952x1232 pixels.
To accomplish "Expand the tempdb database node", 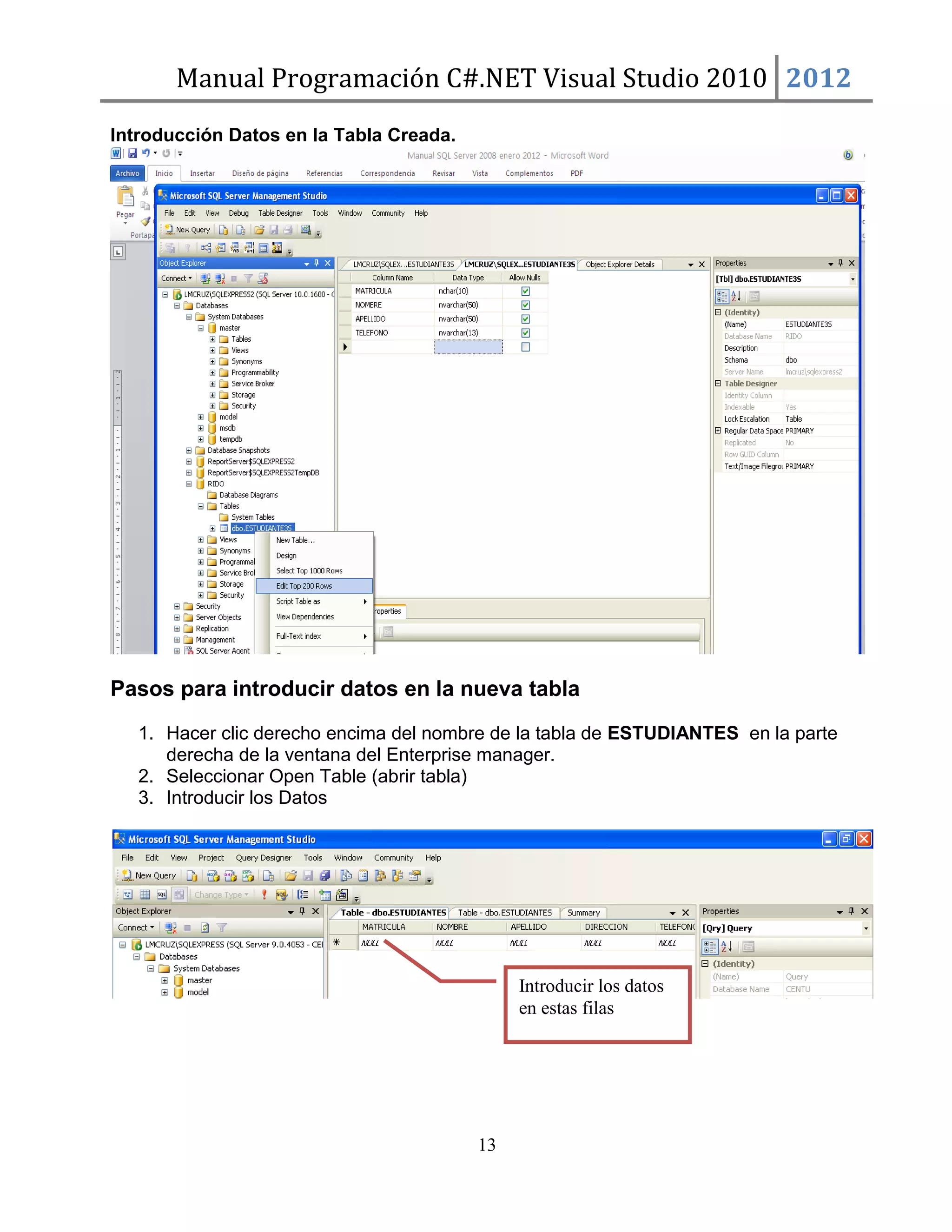I will [x=201, y=439].
